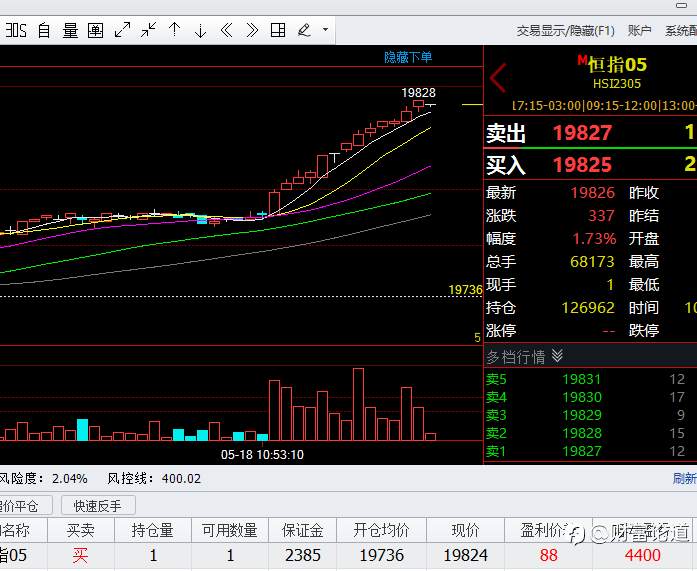Viewport: 697px width, 571px height.
Task: Select the 卖4 row at 19830
Action: tap(590, 397)
